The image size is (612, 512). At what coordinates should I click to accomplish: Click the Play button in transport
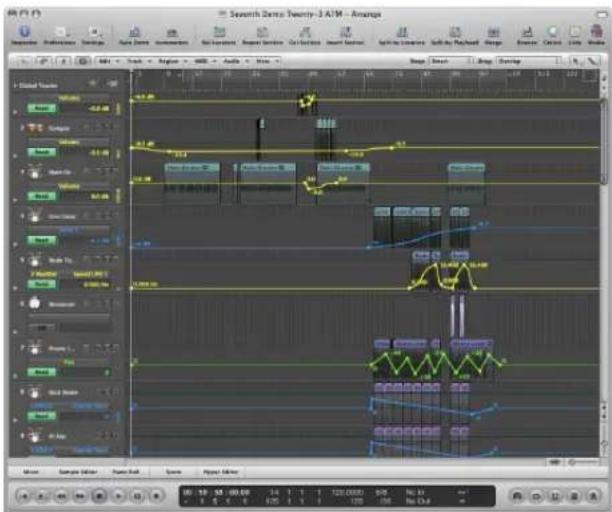tap(118, 496)
